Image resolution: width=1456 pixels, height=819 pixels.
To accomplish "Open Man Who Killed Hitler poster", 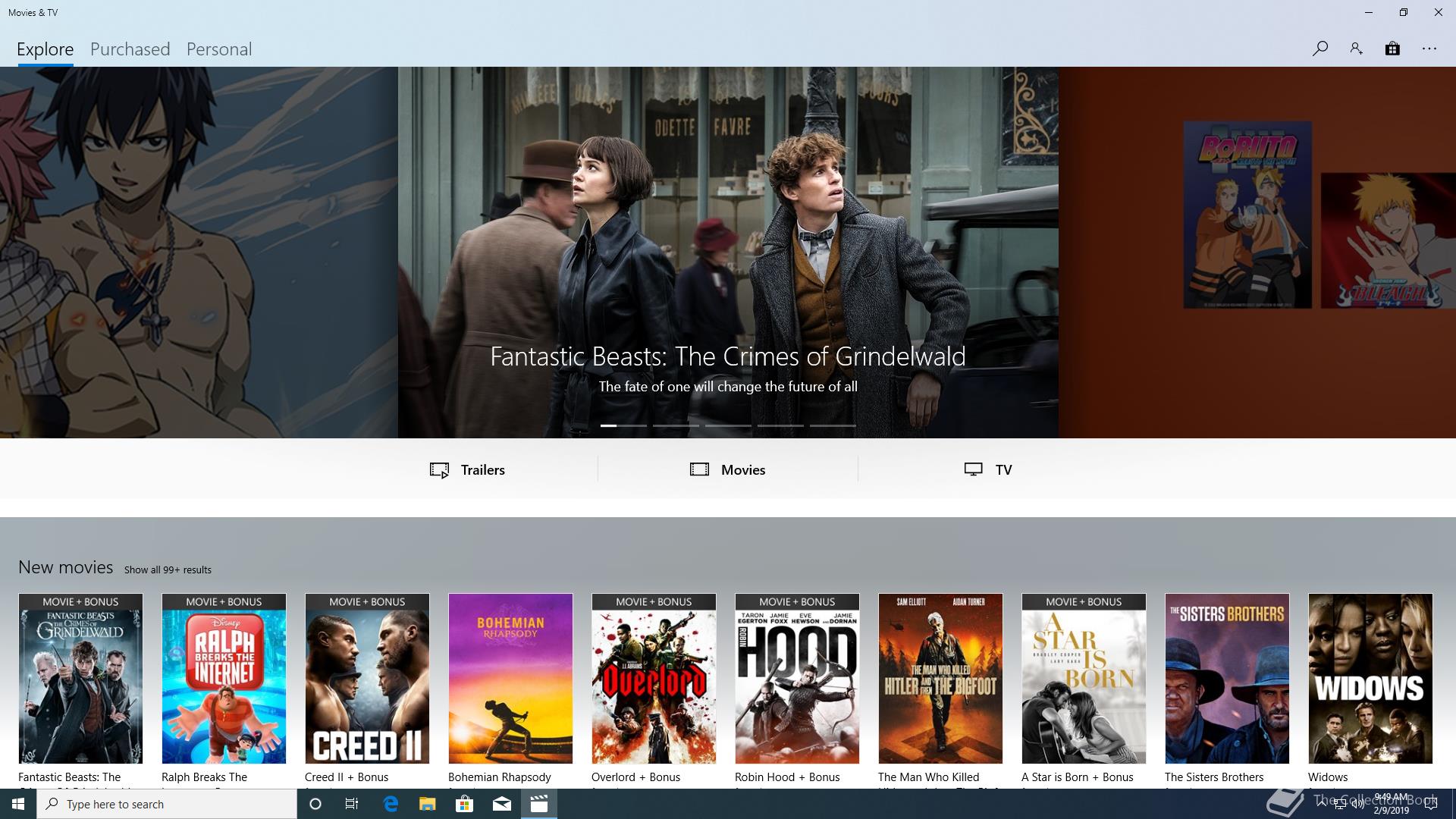I will click(940, 679).
